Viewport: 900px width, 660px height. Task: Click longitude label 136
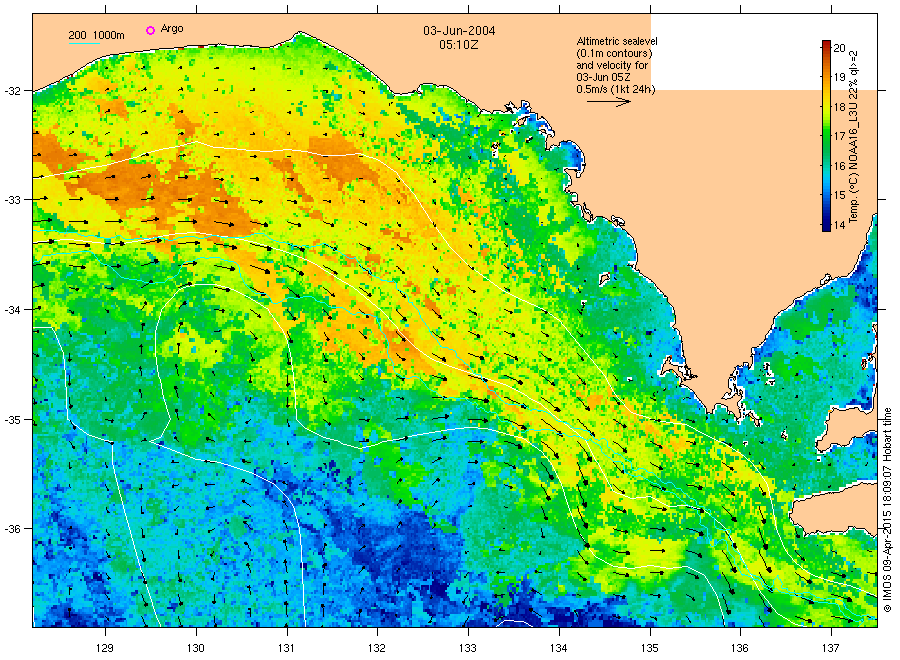click(740, 648)
